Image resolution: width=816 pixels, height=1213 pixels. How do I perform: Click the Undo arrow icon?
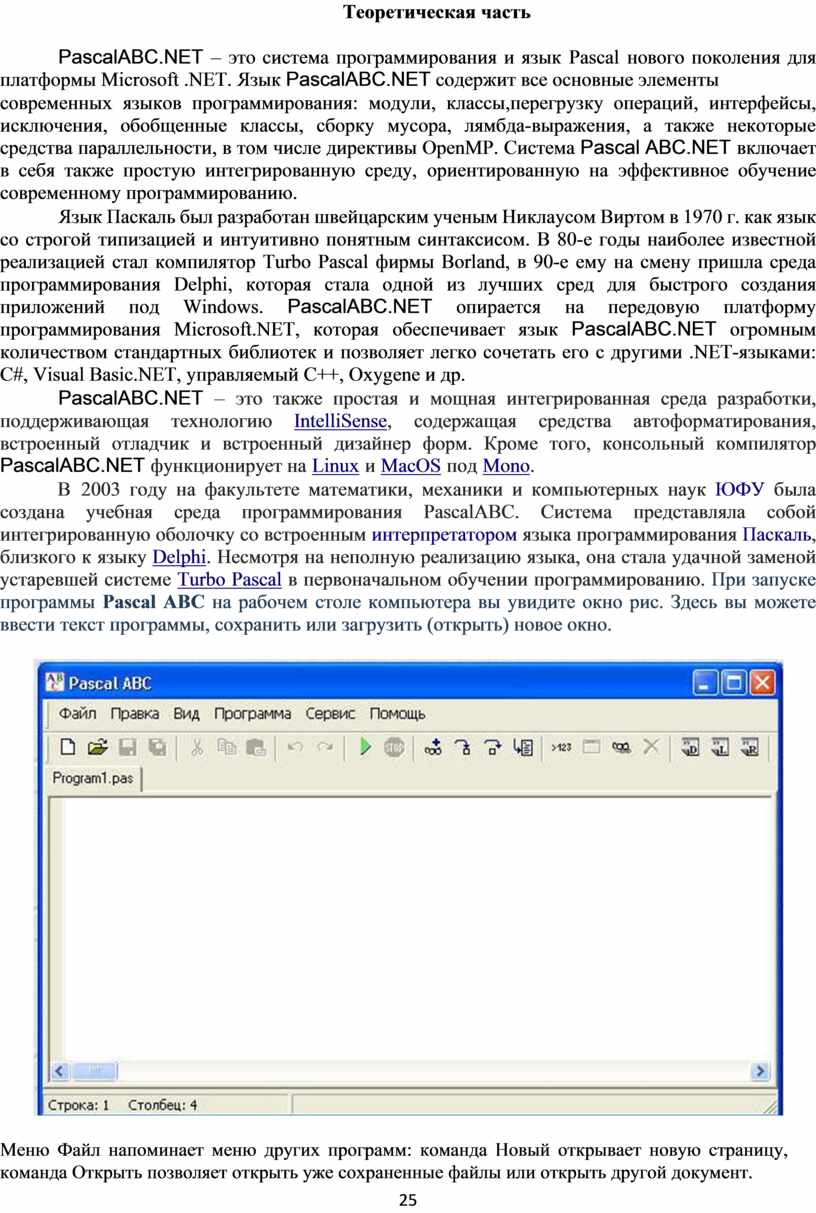295,747
